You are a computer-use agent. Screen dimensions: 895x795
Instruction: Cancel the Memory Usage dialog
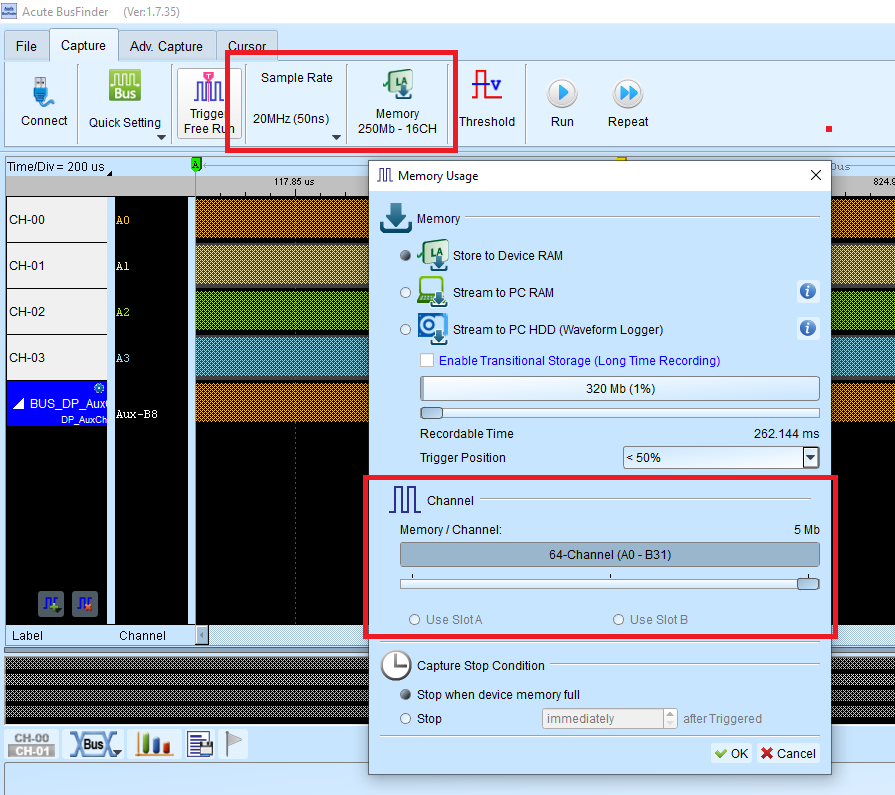pos(788,753)
